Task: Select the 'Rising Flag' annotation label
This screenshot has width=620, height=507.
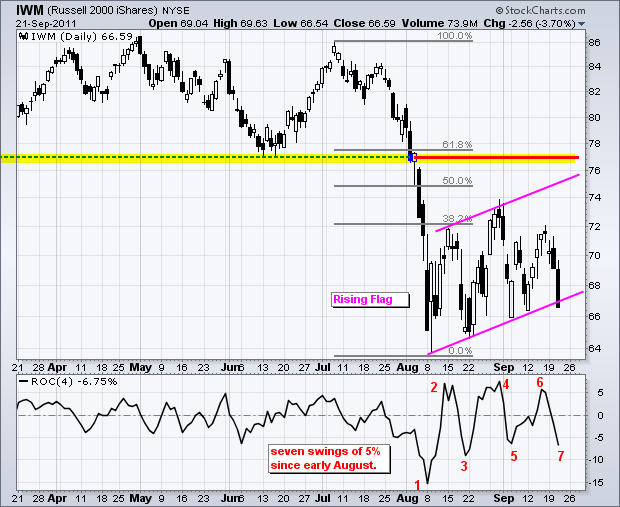Action: point(370,299)
